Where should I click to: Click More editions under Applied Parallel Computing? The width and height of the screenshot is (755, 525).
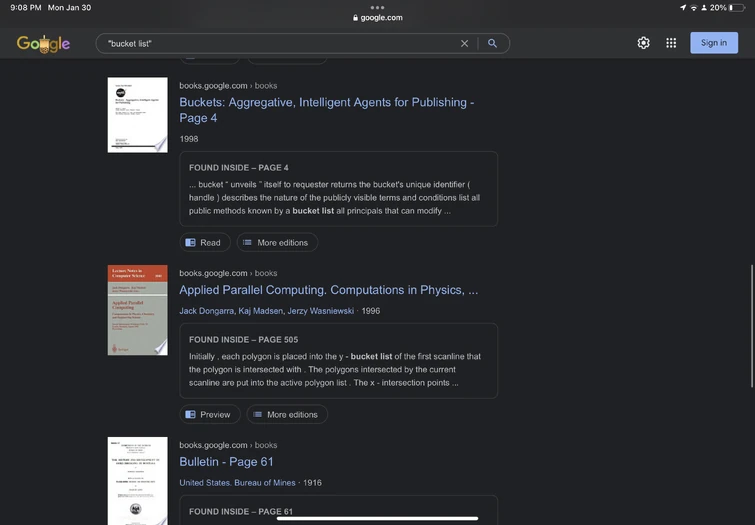(287, 414)
